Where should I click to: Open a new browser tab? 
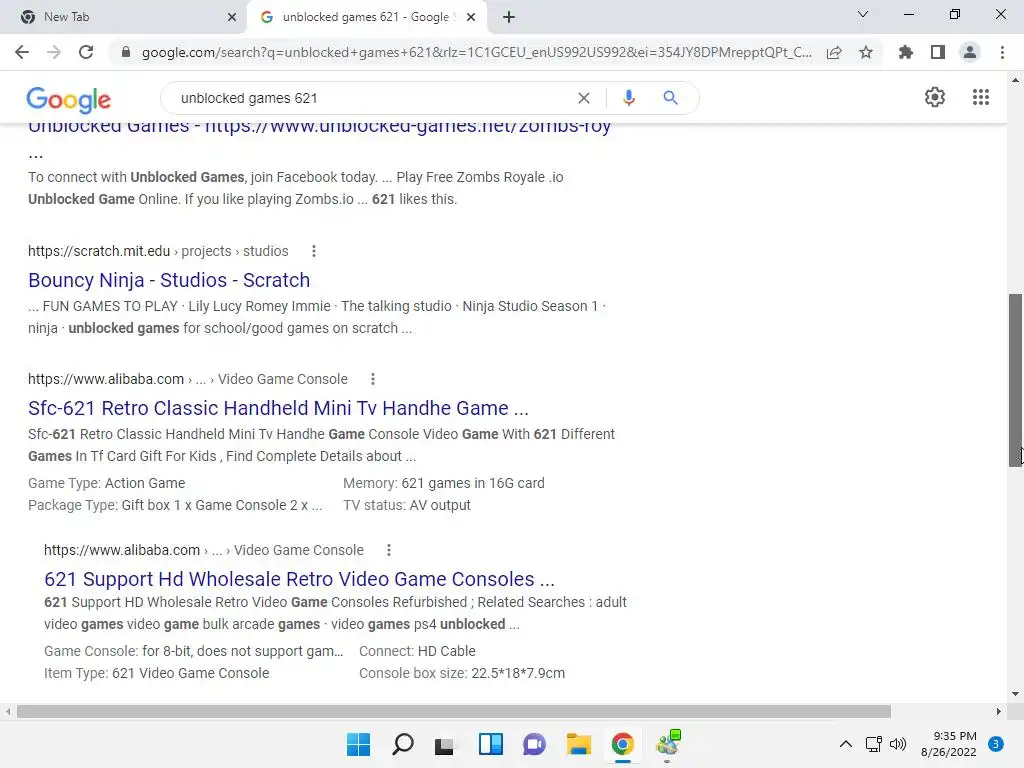click(x=509, y=17)
